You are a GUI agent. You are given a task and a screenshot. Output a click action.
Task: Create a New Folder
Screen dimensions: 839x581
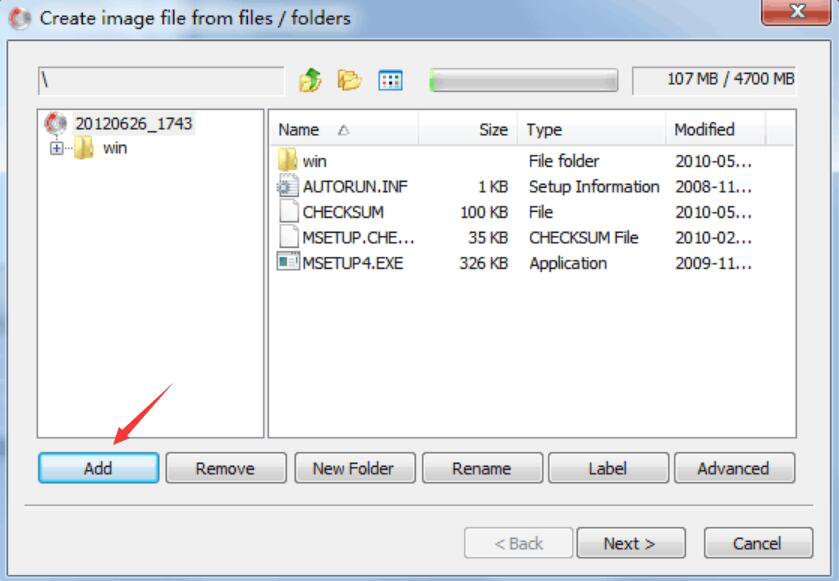click(x=354, y=468)
